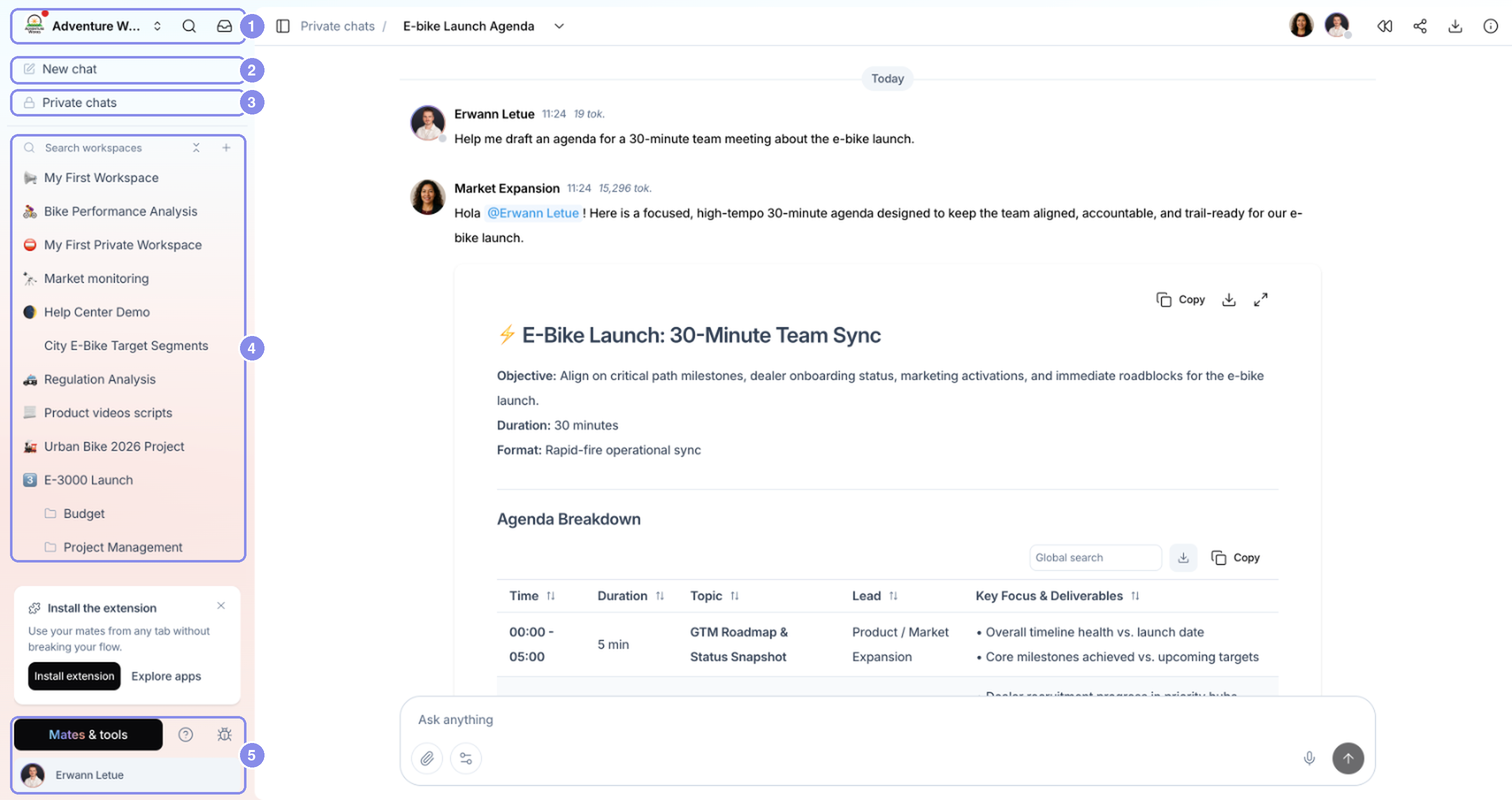The image size is (1512, 800).
Task: Expand the E-bike Launch Agenda title dropdown
Action: click(559, 26)
